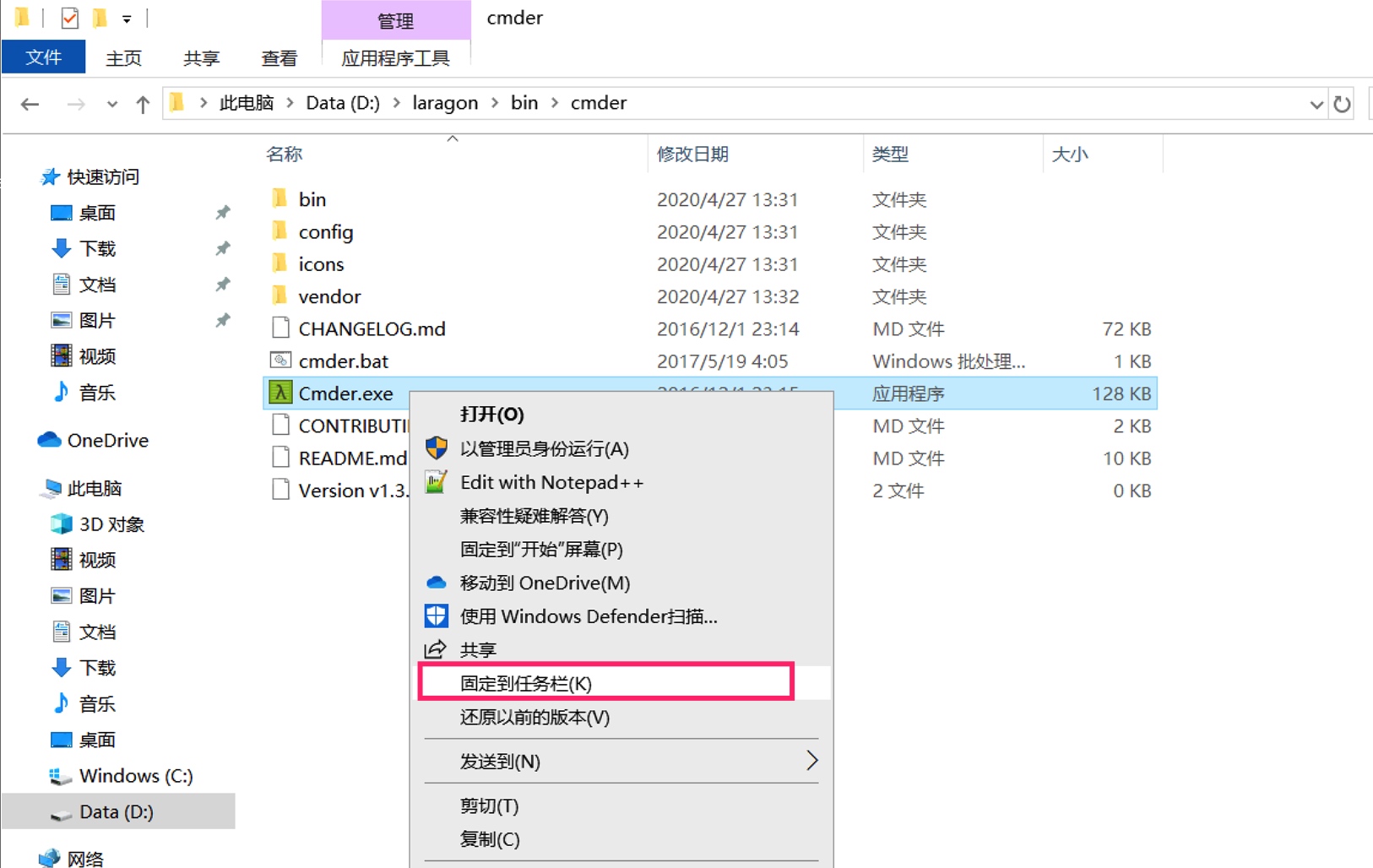This screenshot has width=1373, height=868.
Task: Select the config folder icon
Action: pyautogui.click(x=280, y=231)
